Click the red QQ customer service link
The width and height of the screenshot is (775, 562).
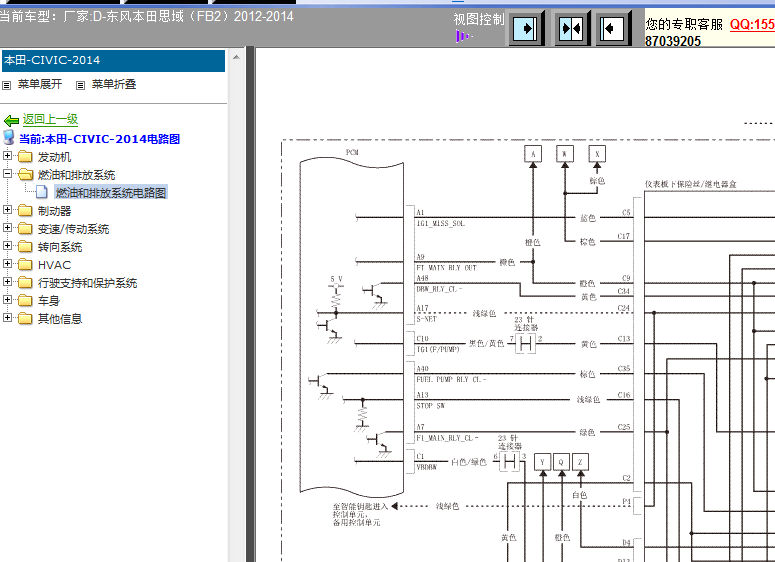point(752,24)
